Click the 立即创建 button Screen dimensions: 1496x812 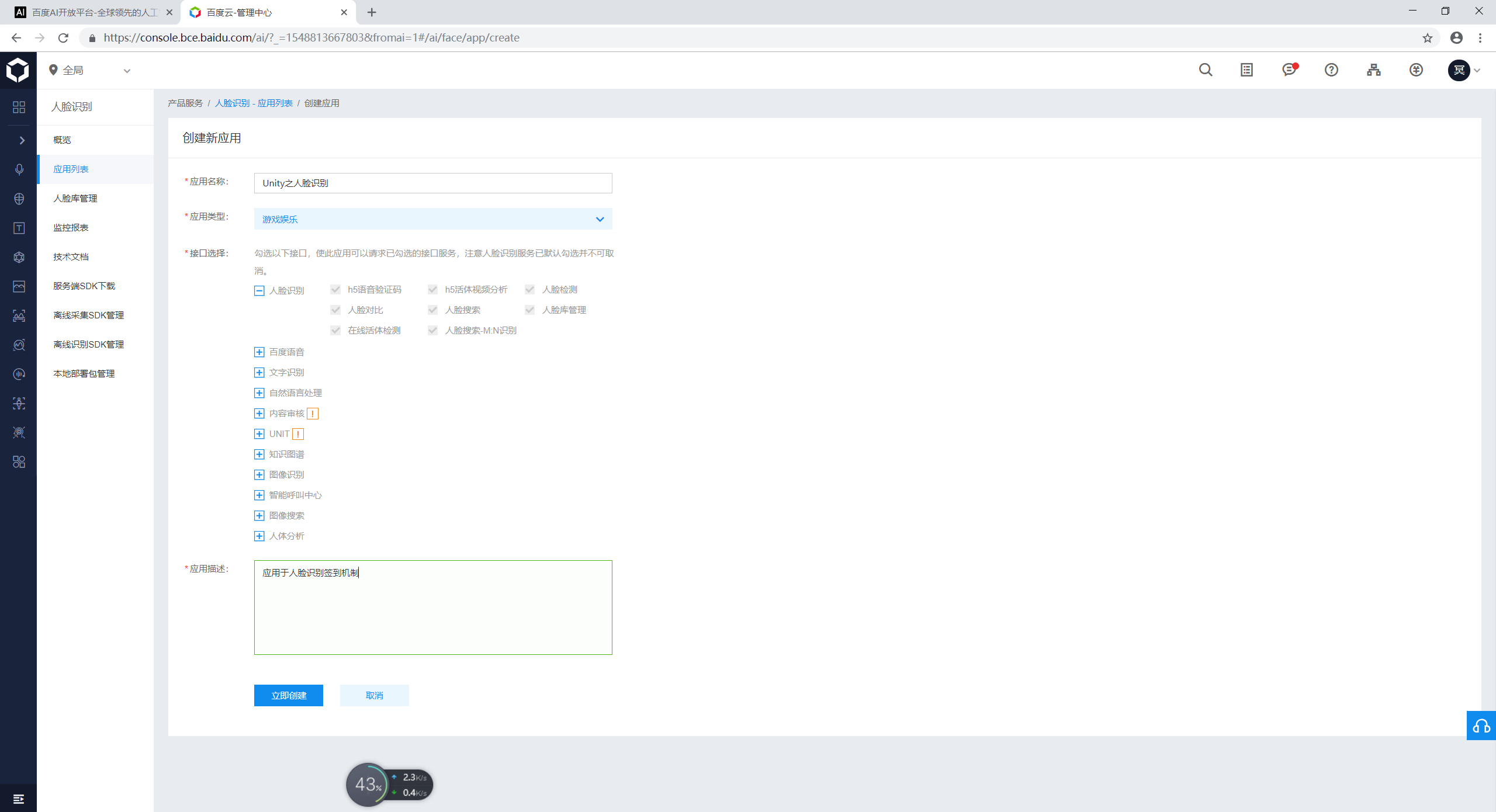click(x=288, y=695)
